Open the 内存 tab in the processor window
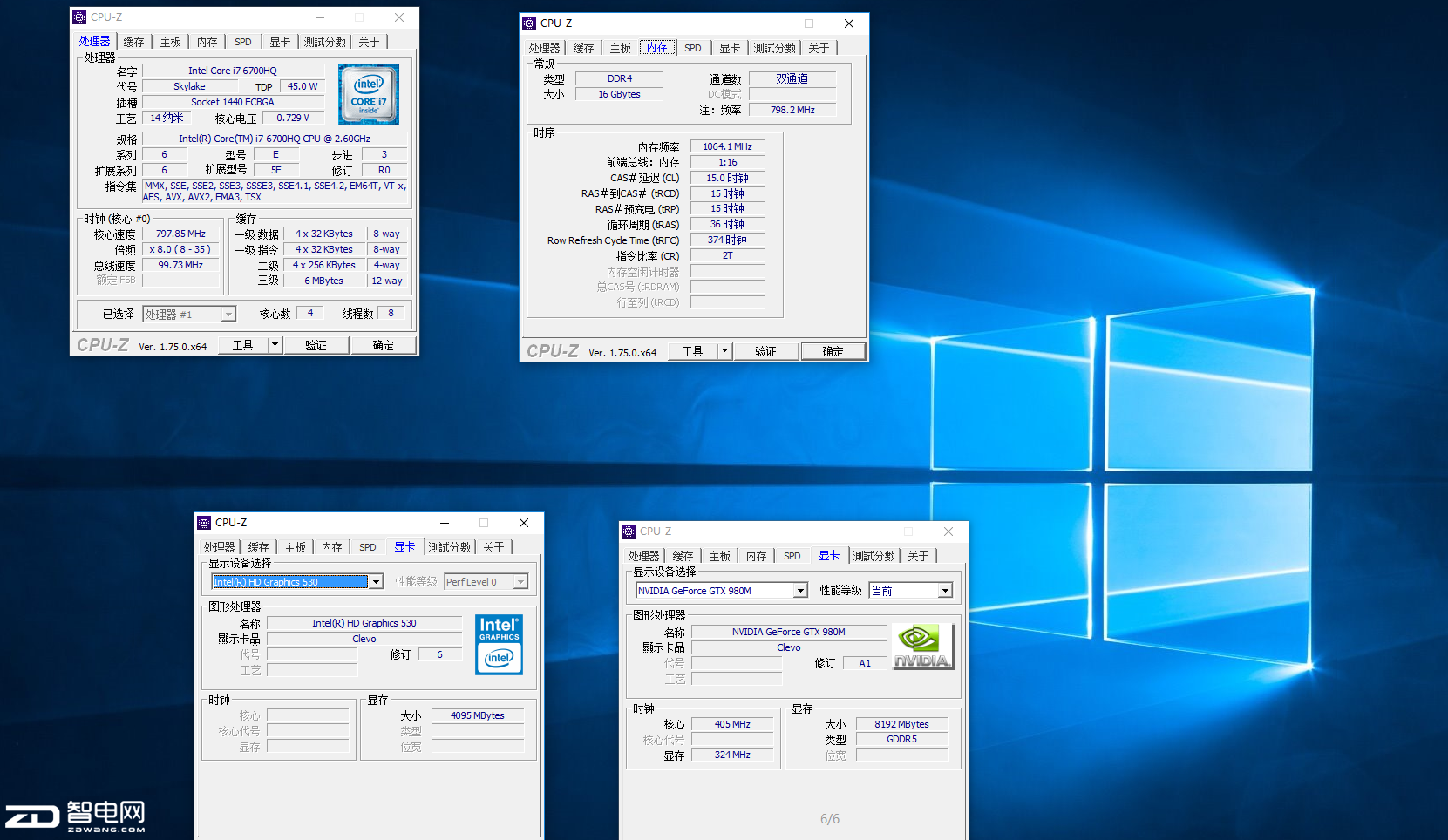The height and width of the screenshot is (840, 1448). 207,42
